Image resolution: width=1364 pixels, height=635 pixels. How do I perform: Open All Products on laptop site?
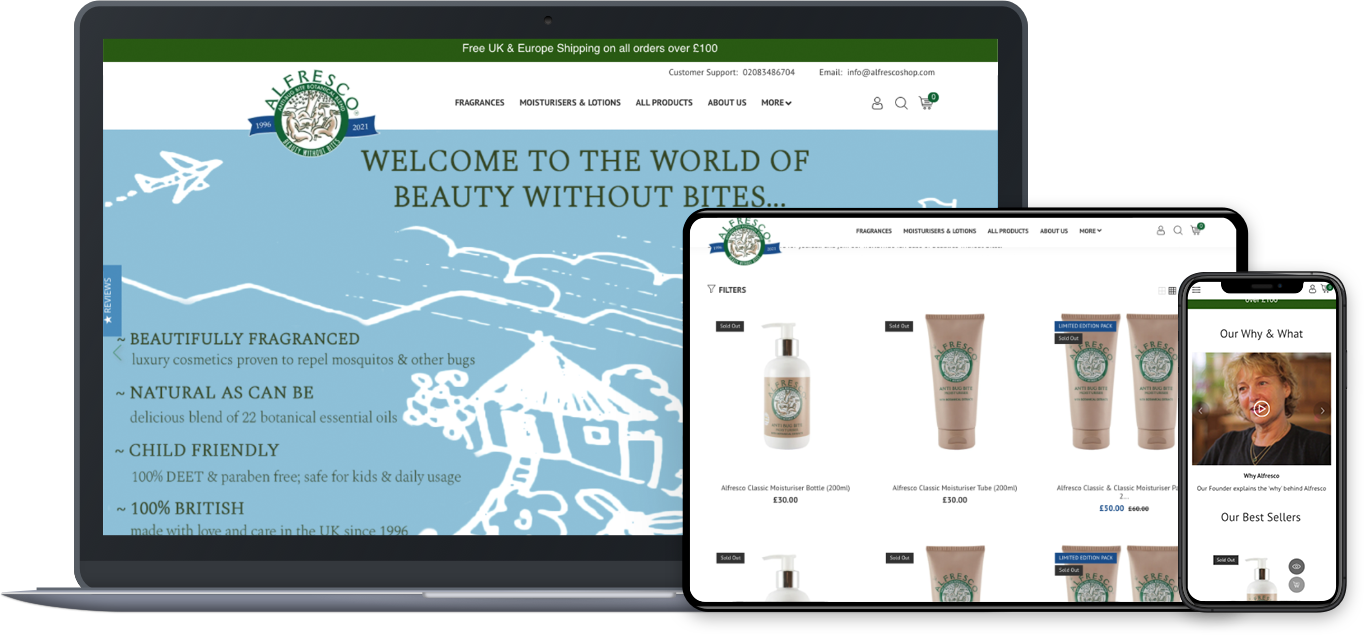[x=664, y=103]
